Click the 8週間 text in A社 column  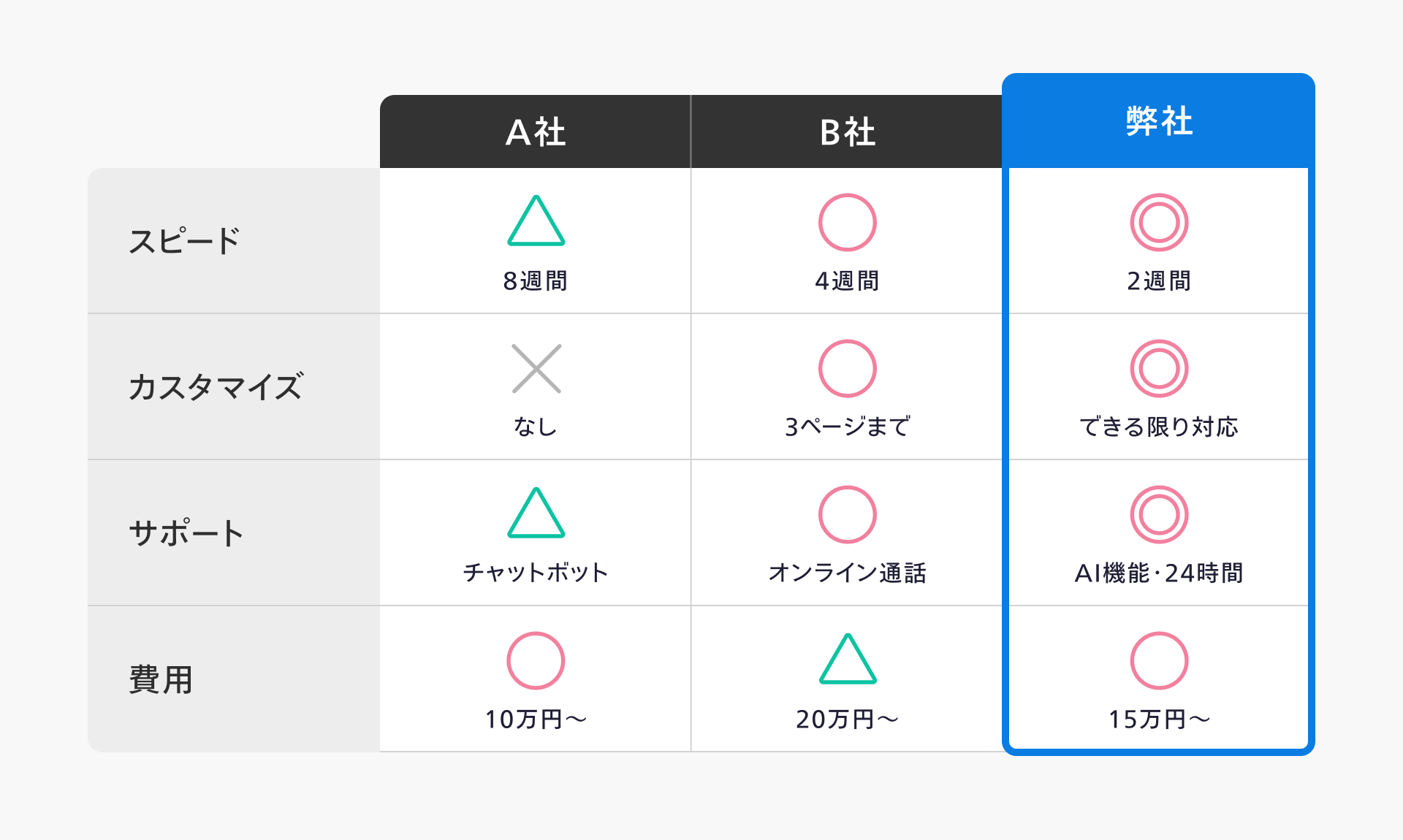(536, 281)
